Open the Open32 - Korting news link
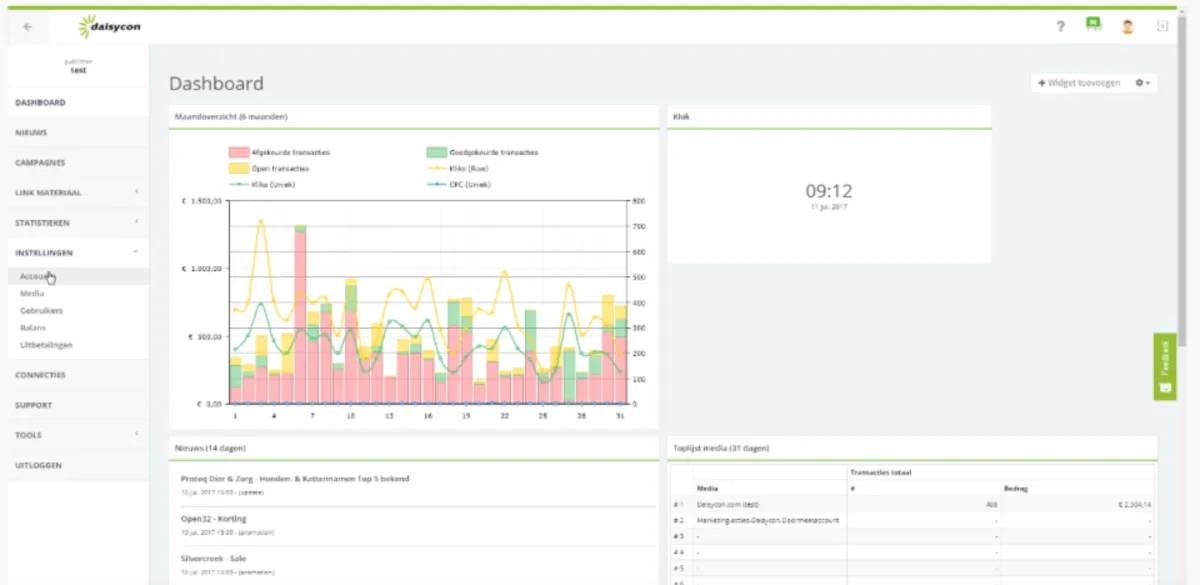The height and width of the screenshot is (585, 1200). pos(214,519)
